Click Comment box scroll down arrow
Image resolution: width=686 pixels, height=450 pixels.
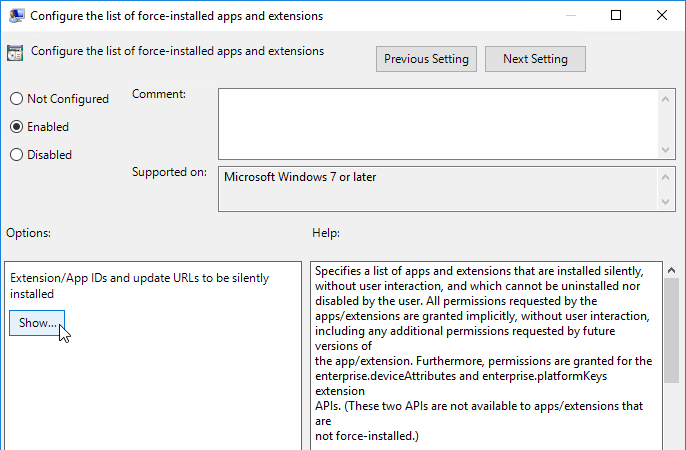click(665, 150)
